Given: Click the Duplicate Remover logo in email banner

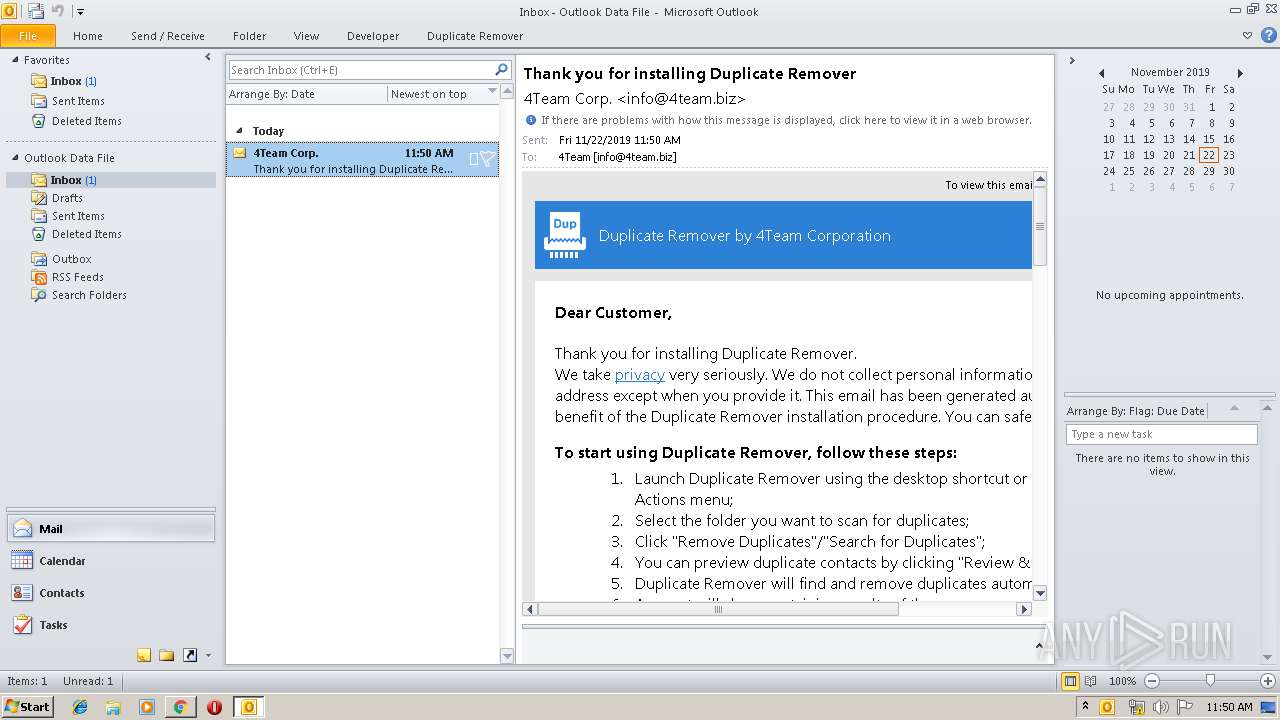Looking at the screenshot, I should 565,236.
